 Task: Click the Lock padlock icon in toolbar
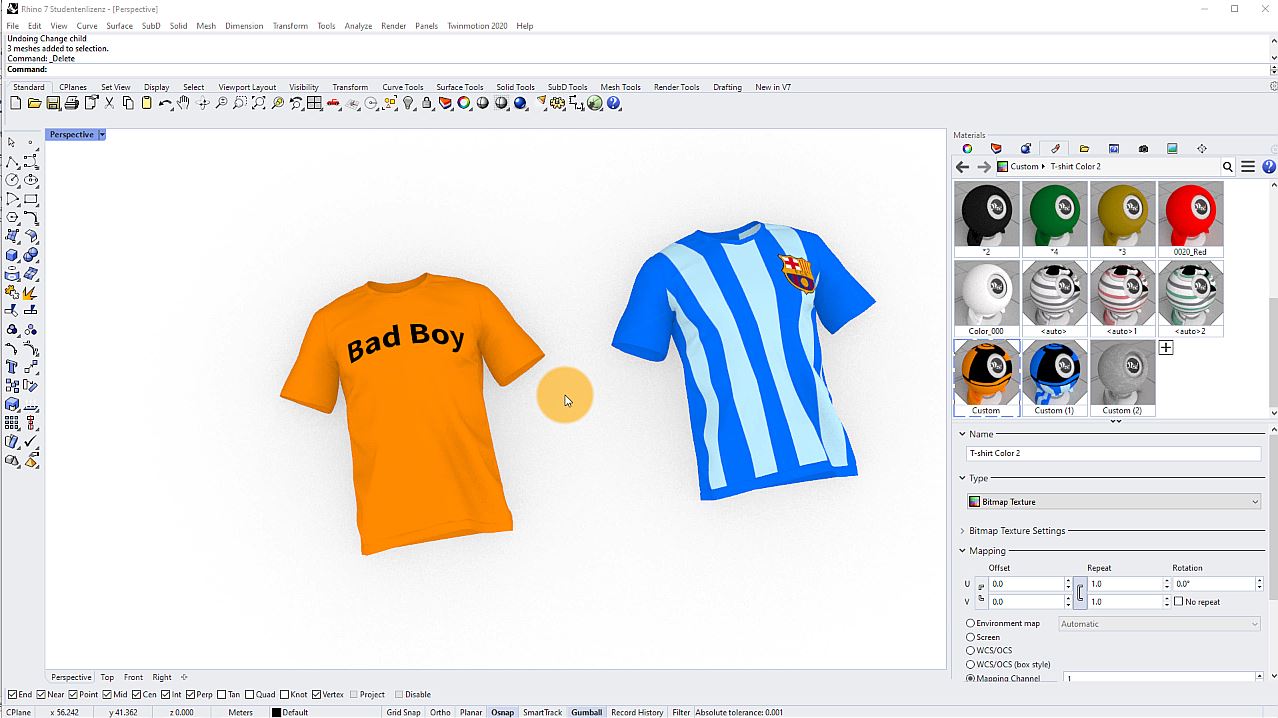427,103
